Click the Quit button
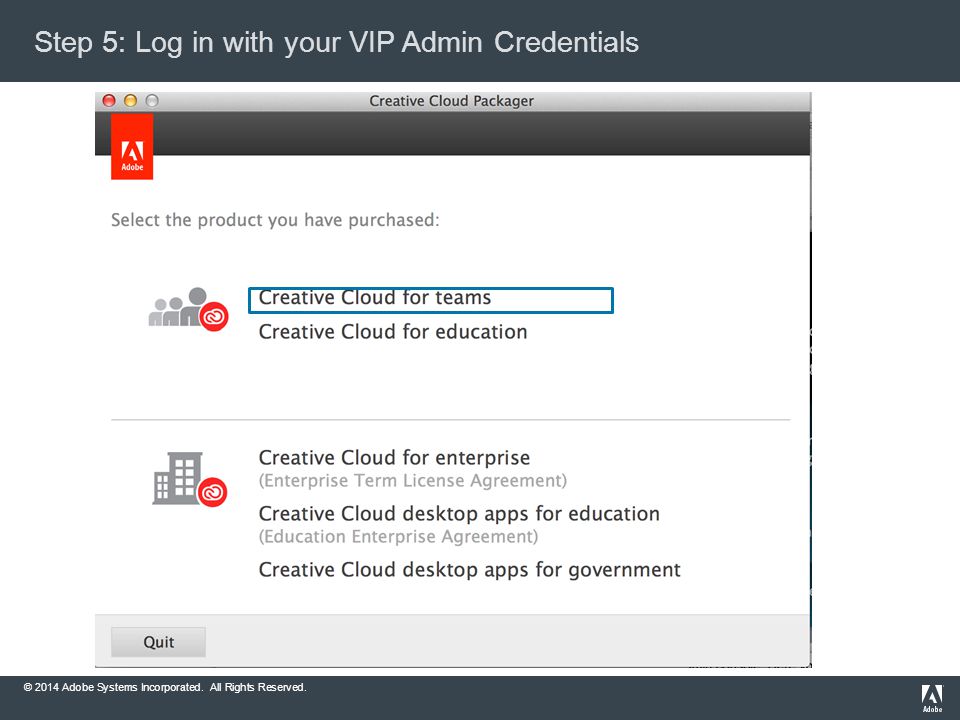Image resolution: width=960 pixels, height=720 pixels. coord(159,642)
